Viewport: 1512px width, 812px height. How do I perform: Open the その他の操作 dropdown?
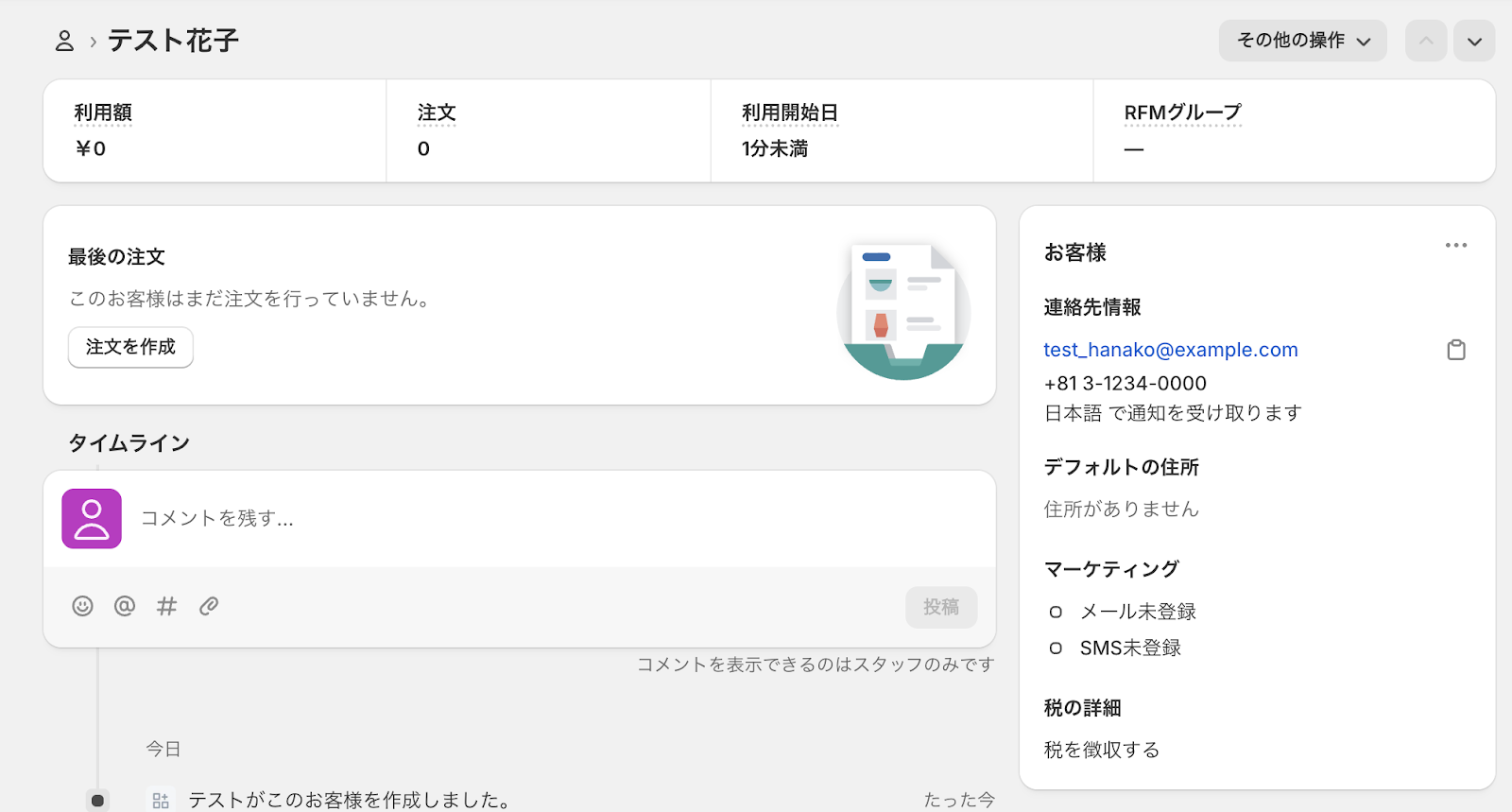click(1302, 41)
